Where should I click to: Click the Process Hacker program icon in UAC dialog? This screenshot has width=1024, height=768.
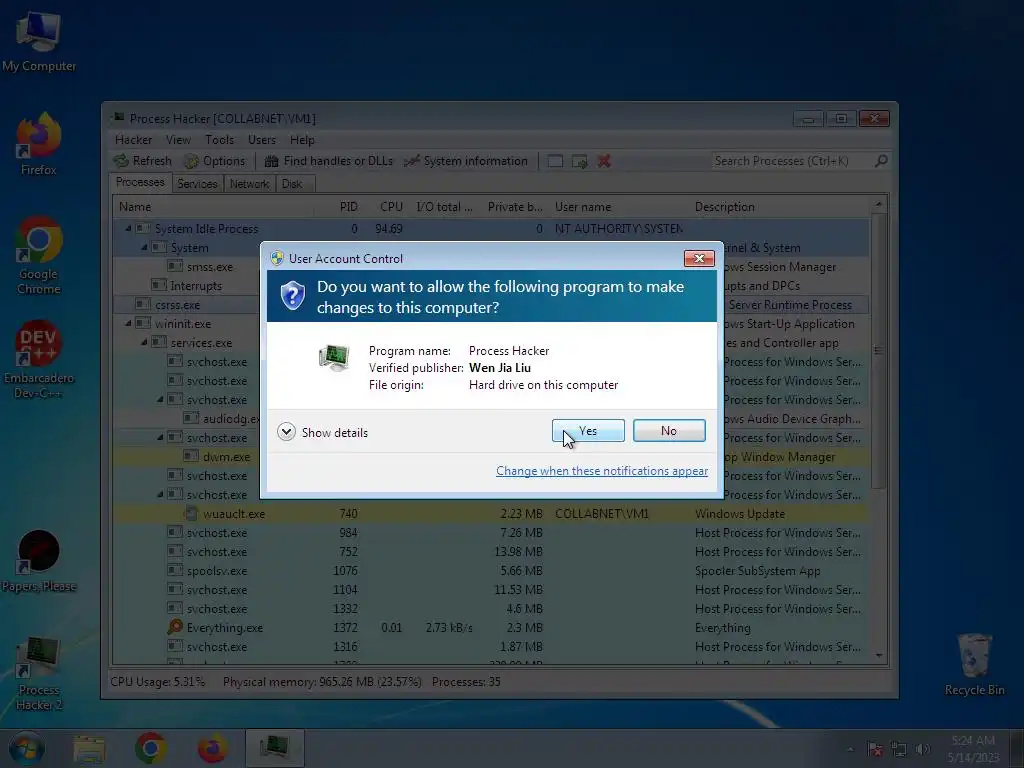[334, 357]
